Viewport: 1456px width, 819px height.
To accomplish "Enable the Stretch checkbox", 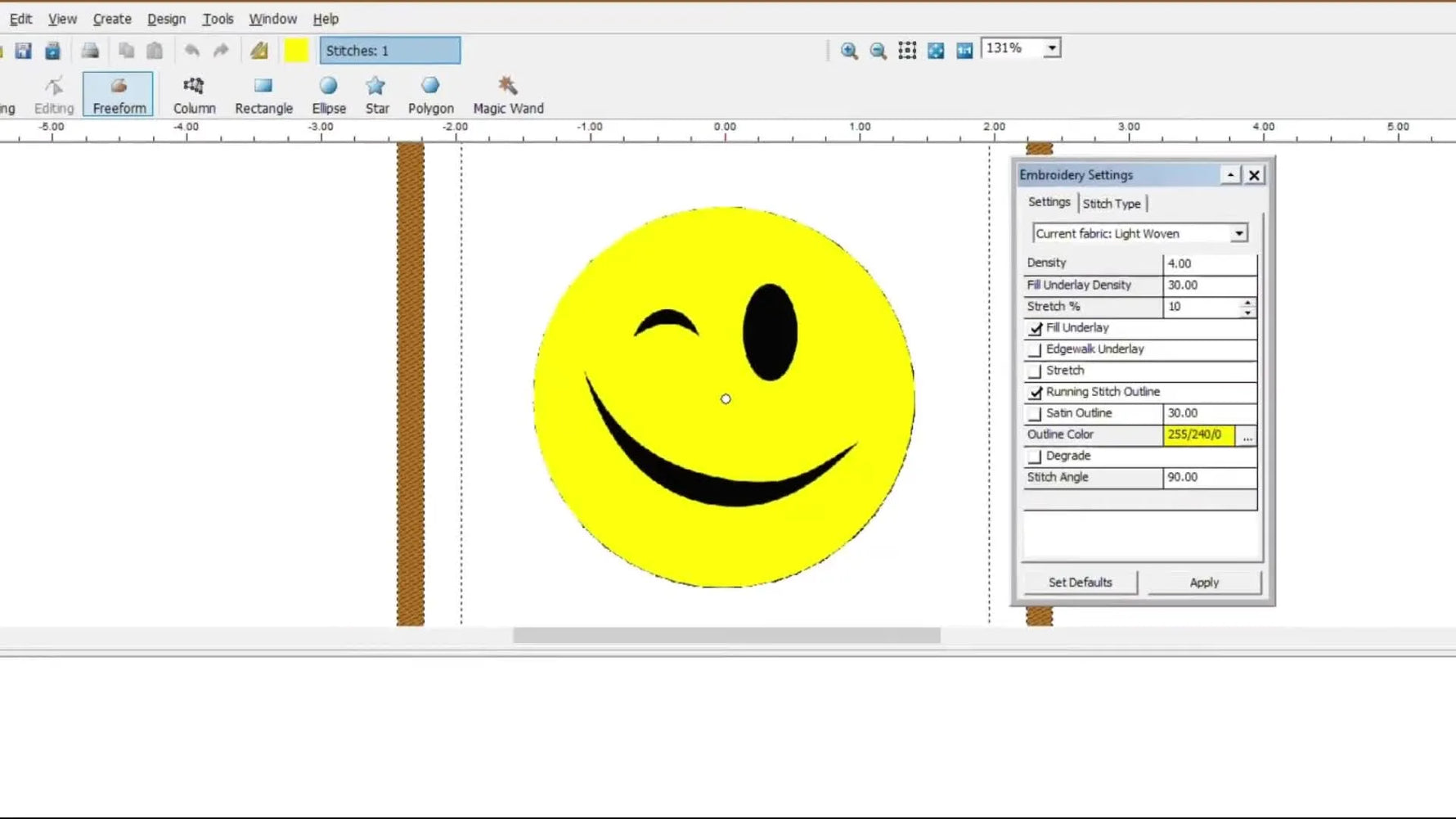I will (1036, 371).
